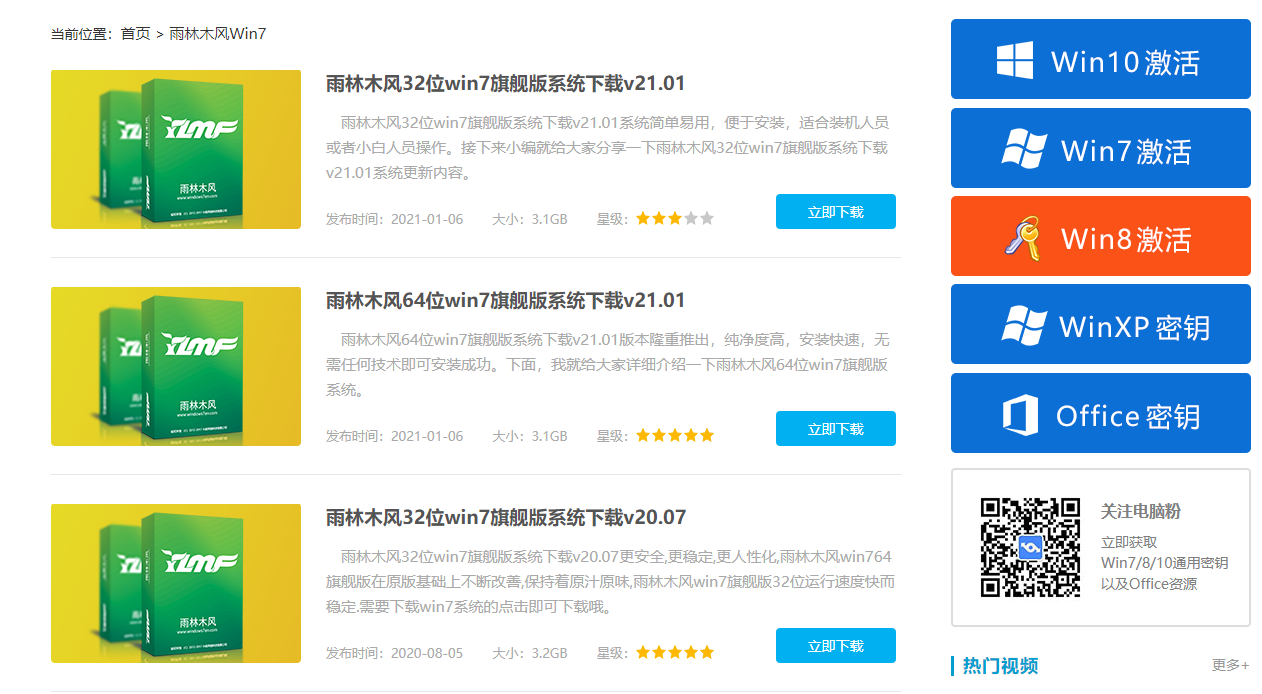Click the keys icon in Win8激活 banner
The width and height of the screenshot is (1262, 694).
pyautogui.click(x=1021, y=238)
